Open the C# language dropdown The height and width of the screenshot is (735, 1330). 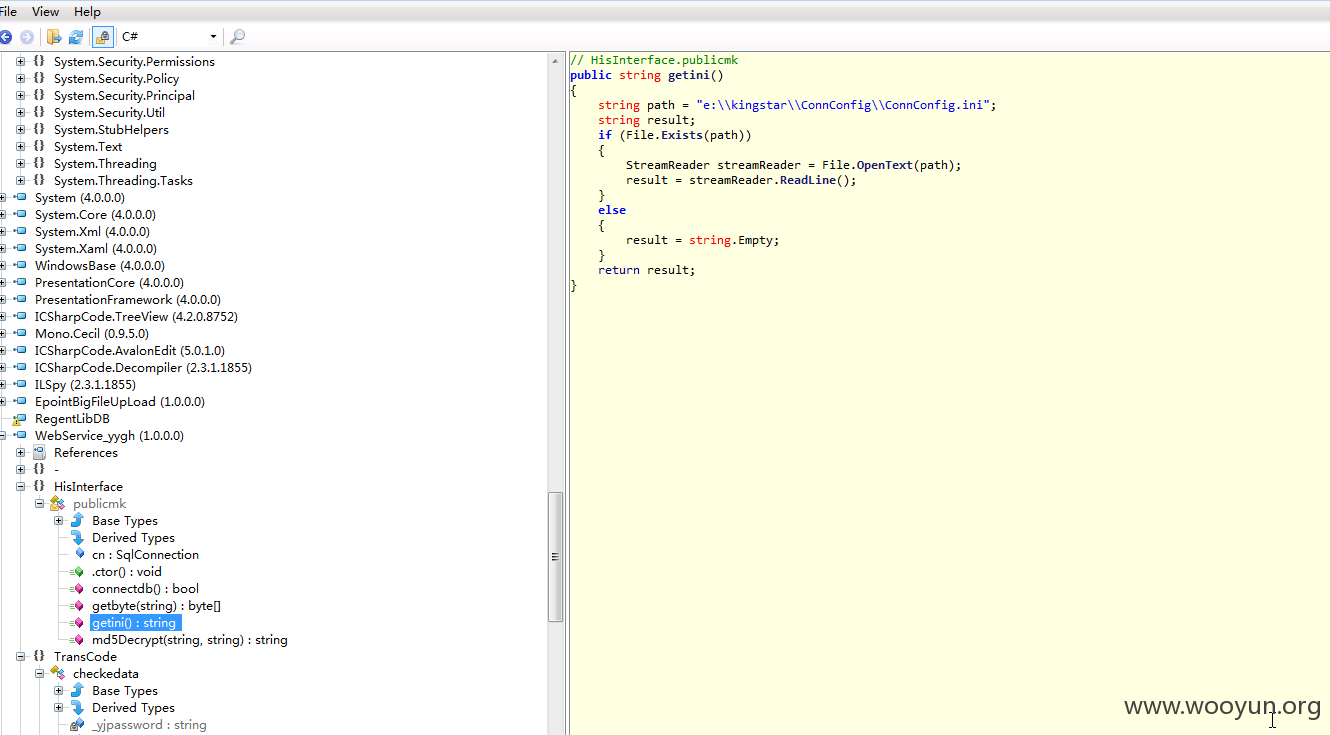coord(168,37)
